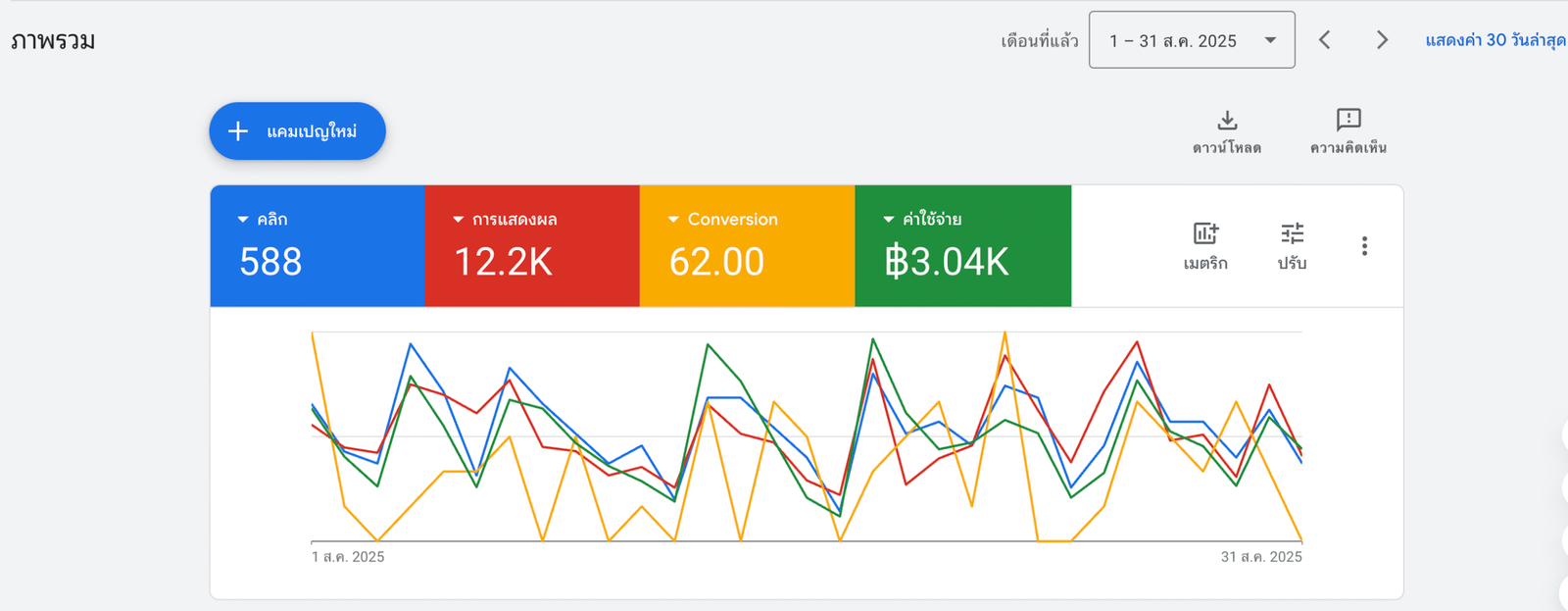This screenshot has height=611, width=1568.
Task: Click the ดาวน์โหลด download icon
Action: pyautogui.click(x=1227, y=121)
